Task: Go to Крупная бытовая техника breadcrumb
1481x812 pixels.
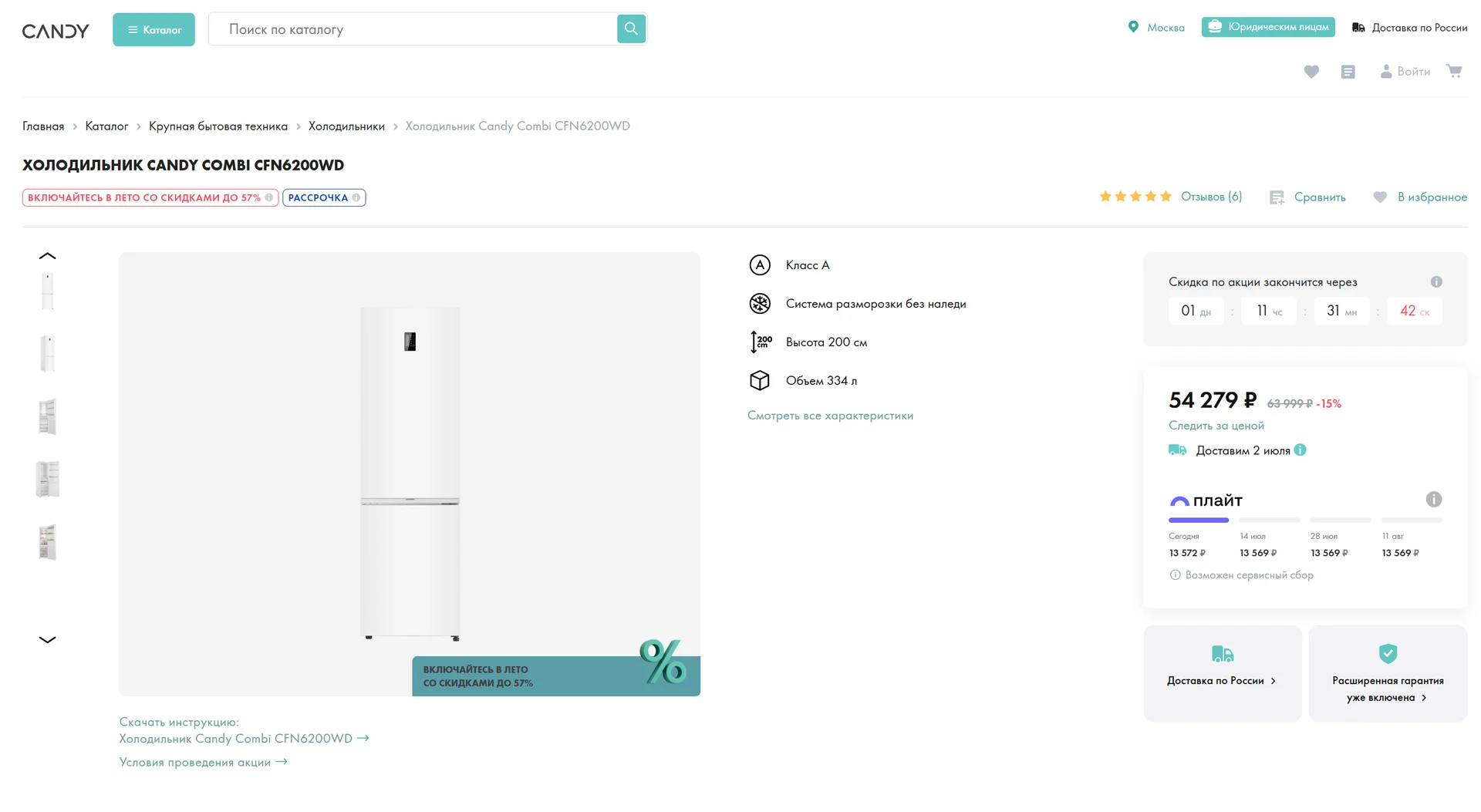Action: click(x=218, y=126)
